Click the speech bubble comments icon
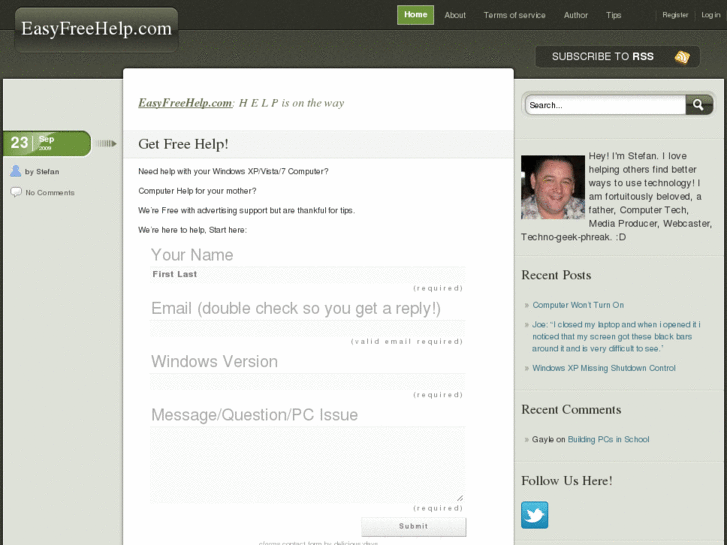Screen dimensions: 727x545 click(x=16, y=192)
